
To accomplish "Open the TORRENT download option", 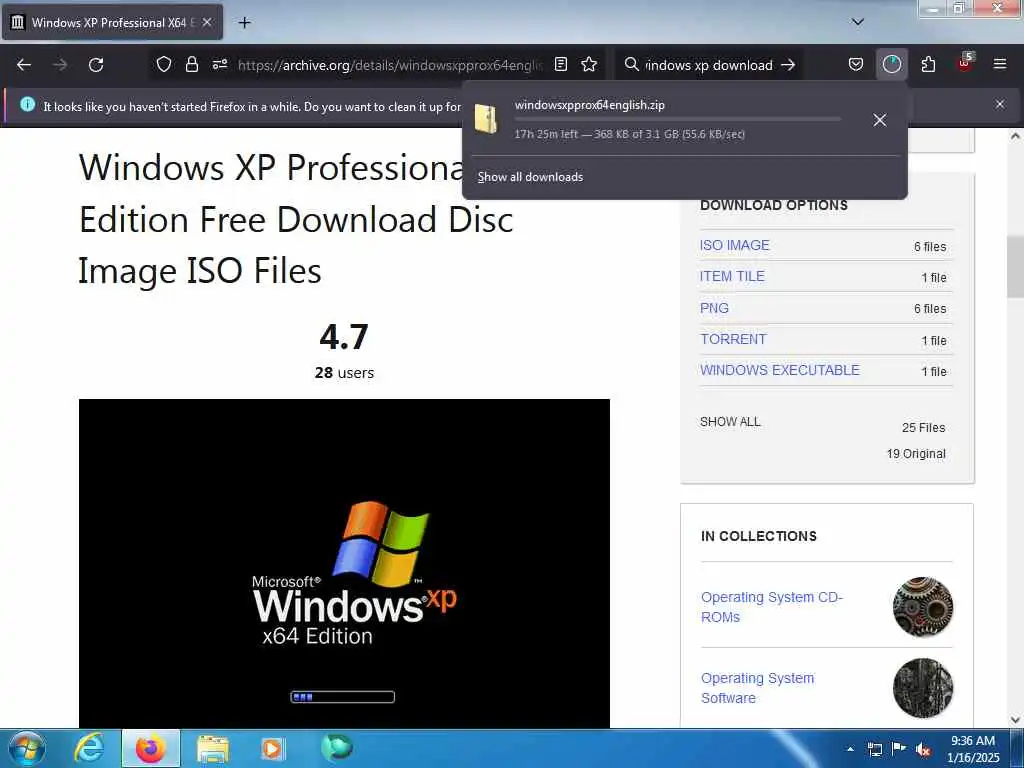I will [x=733, y=340].
